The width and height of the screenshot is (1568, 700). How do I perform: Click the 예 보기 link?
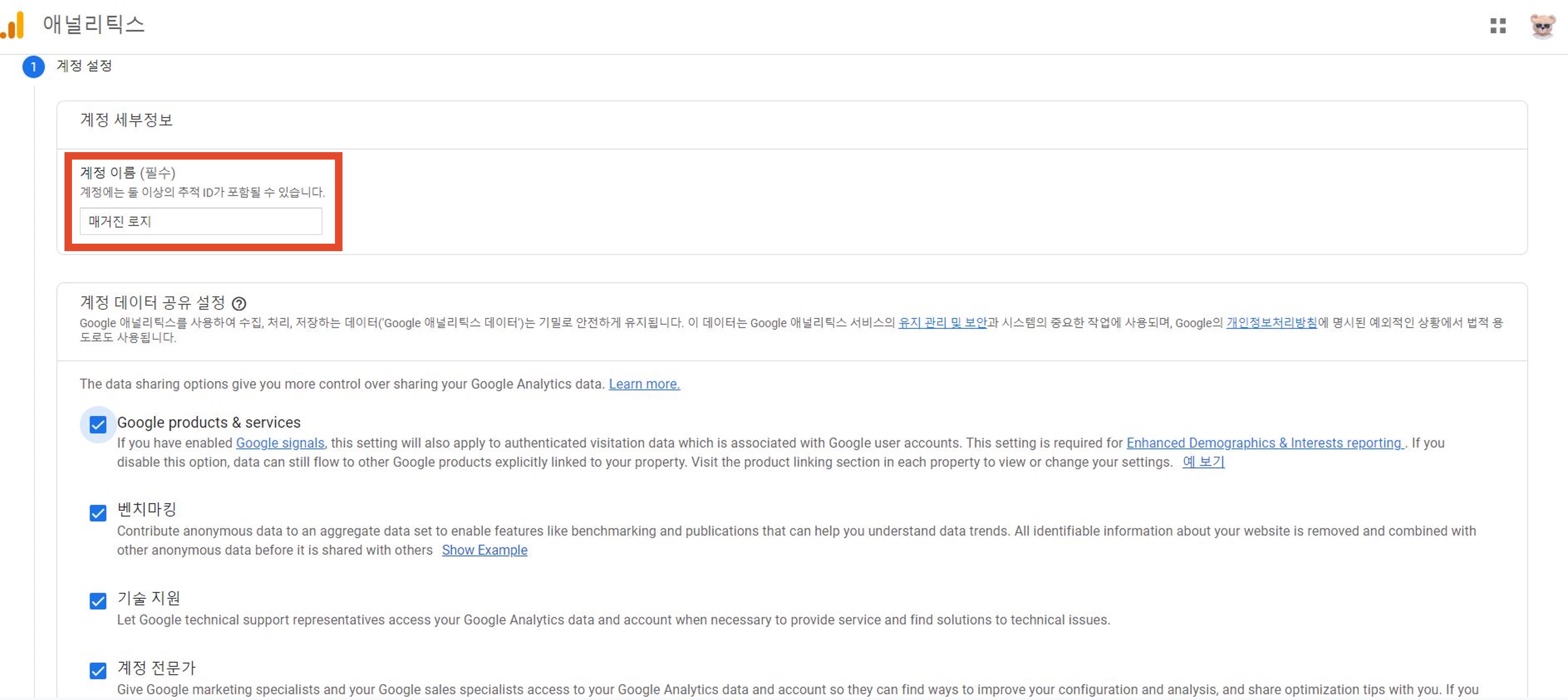(1203, 461)
